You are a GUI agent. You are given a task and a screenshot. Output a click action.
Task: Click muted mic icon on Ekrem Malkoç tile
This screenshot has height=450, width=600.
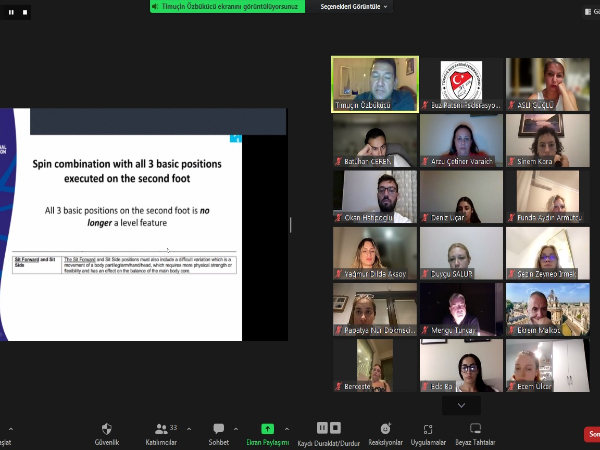pos(511,330)
